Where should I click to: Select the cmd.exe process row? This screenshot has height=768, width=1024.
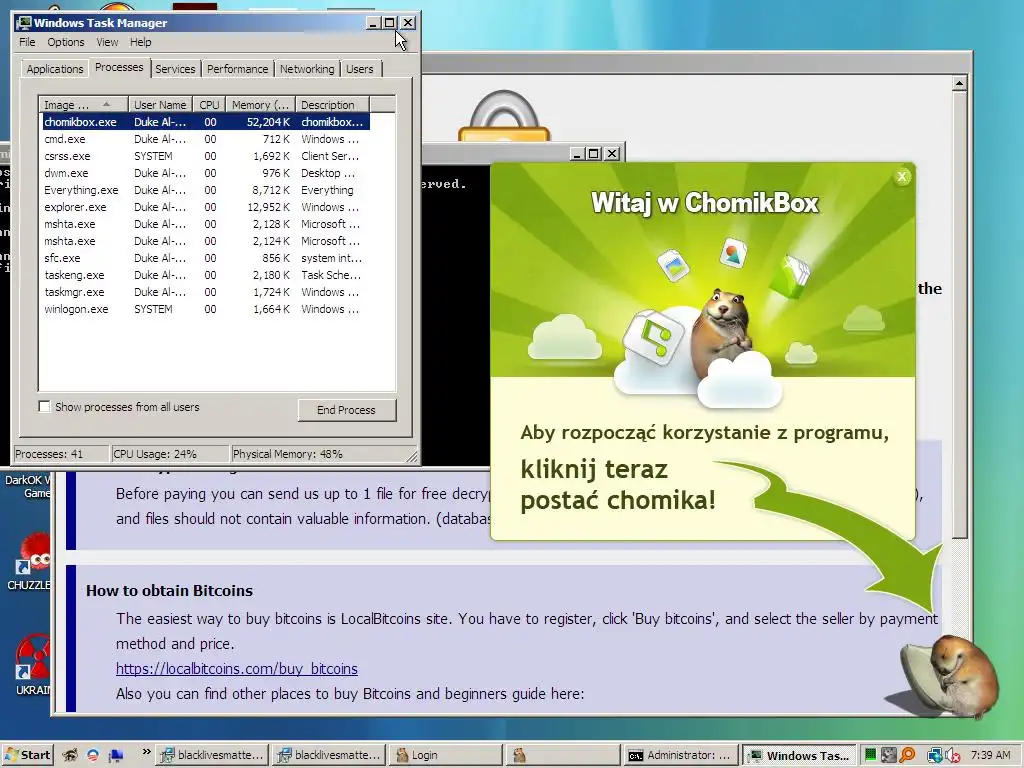206,139
